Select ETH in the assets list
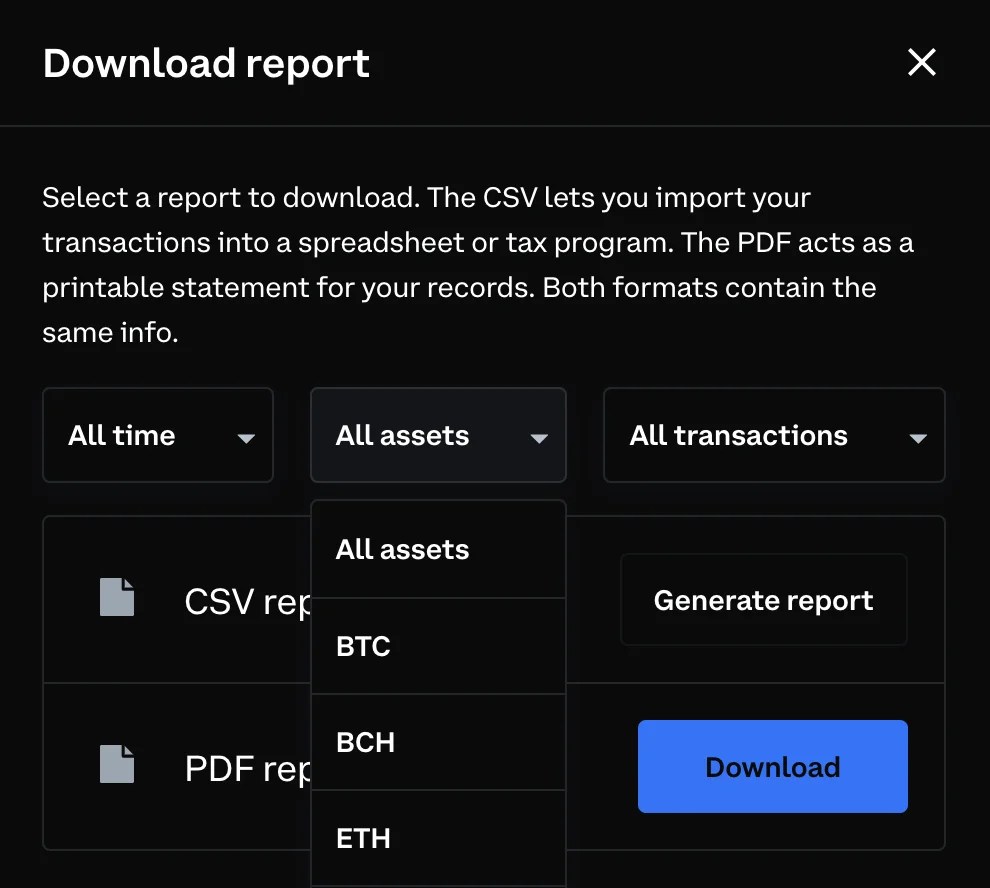This screenshot has width=990, height=888. tap(438, 838)
